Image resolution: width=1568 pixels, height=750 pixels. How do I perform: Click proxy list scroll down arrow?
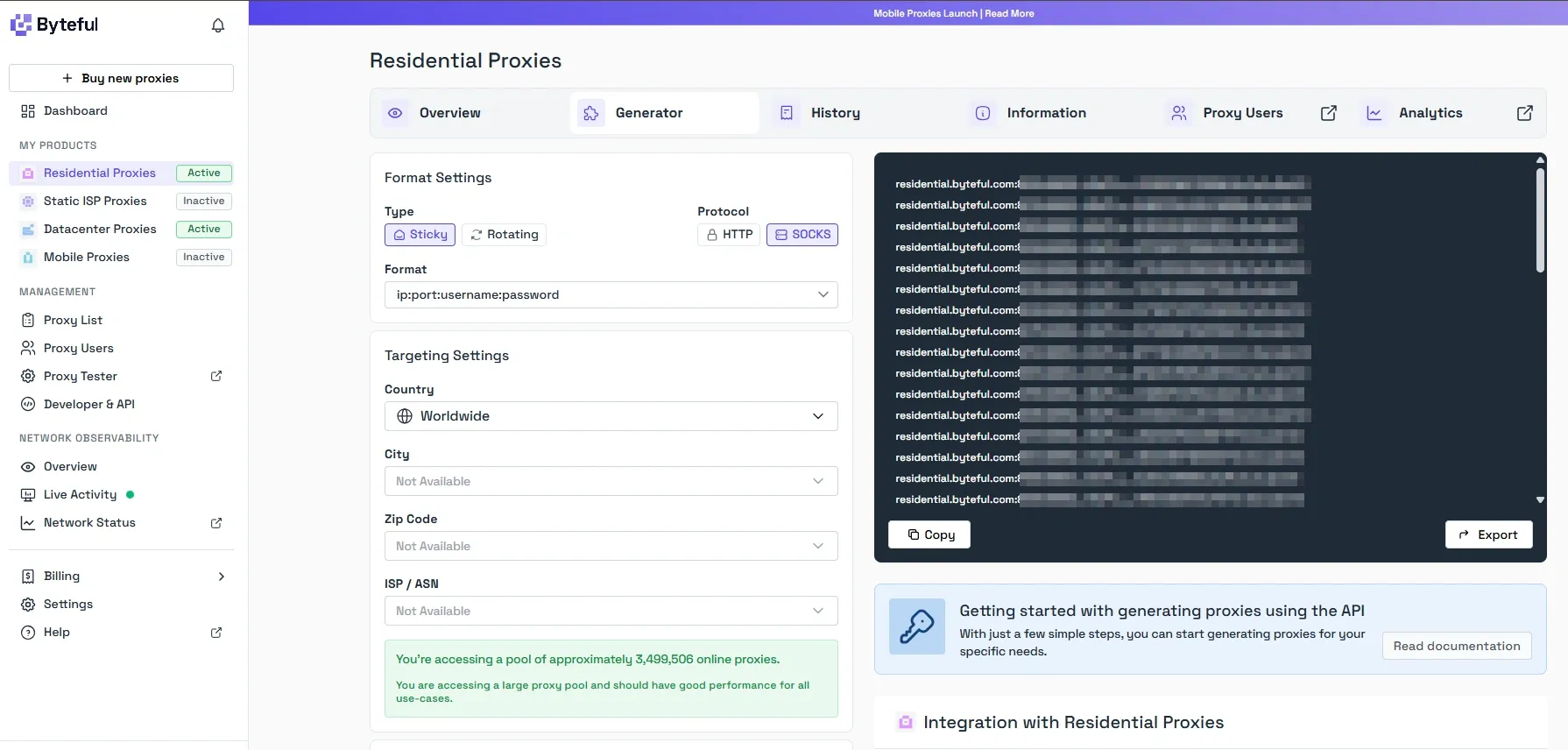1540,500
